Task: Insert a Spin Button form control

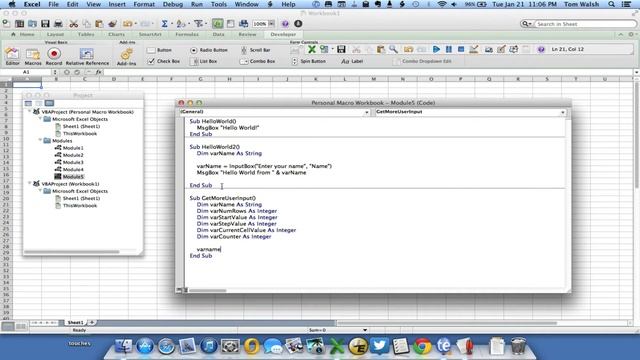Action: [x=309, y=61]
